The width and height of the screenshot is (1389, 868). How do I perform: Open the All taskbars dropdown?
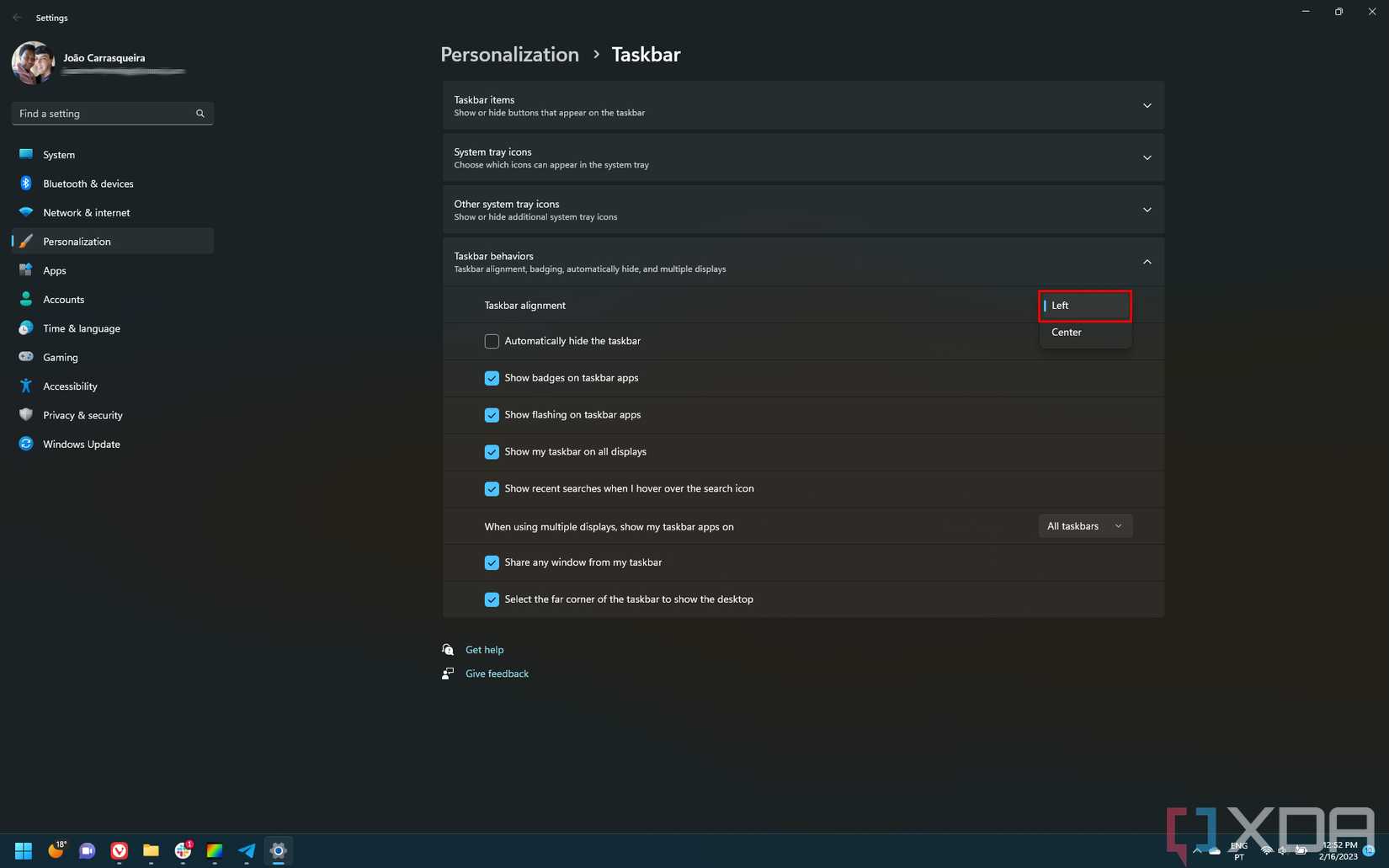[x=1084, y=525]
